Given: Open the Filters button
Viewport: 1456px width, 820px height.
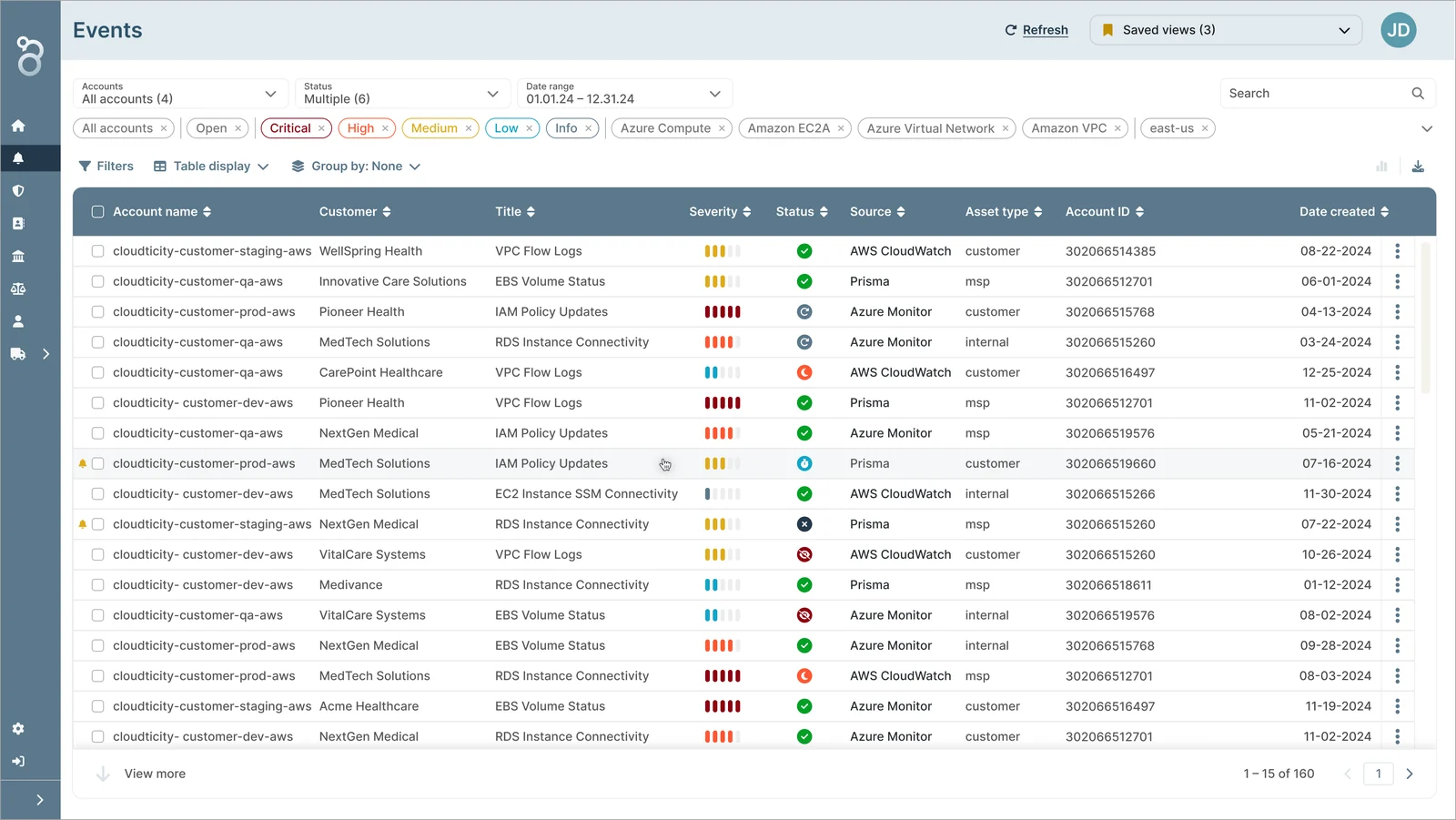Looking at the screenshot, I should pos(106,167).
